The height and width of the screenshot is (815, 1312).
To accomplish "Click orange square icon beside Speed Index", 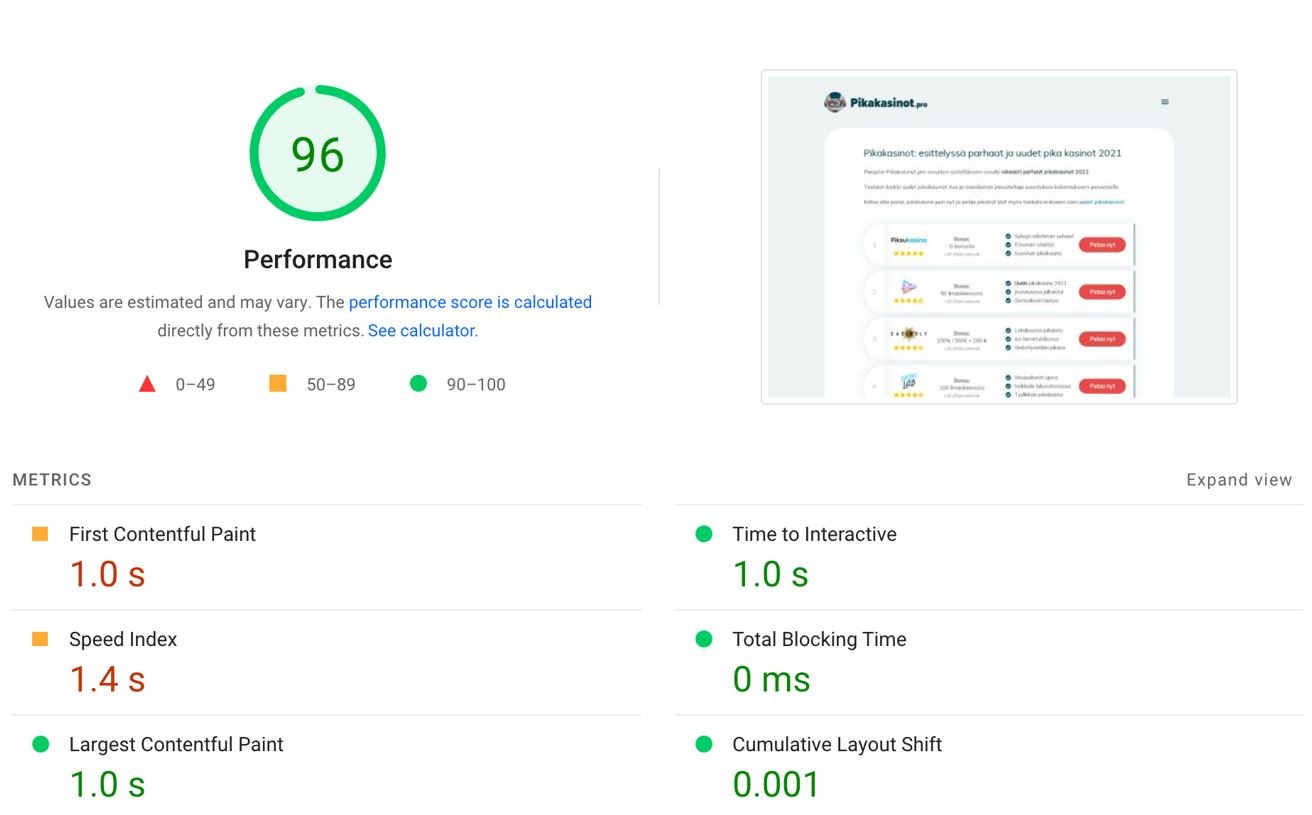I will pyautogui.click(x=40, y=639).
